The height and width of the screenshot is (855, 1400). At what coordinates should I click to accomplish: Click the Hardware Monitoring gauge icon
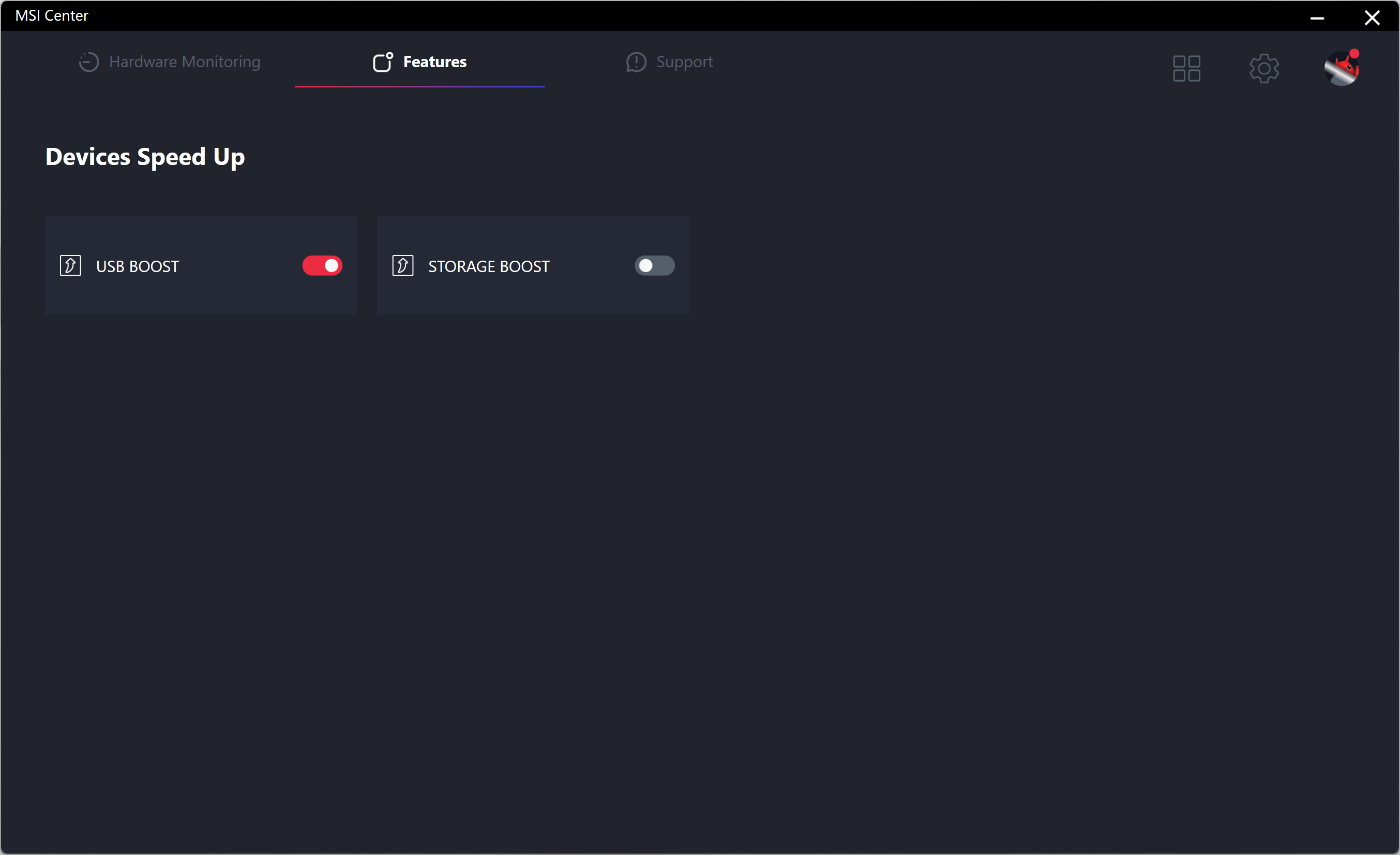(88, 62)
